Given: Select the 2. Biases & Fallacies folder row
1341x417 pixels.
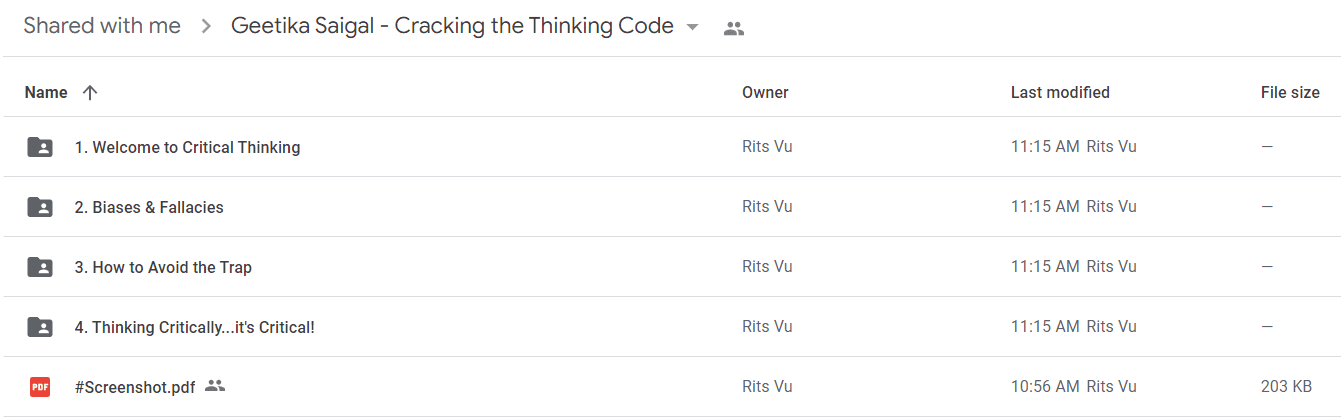Looking at the screenshot, I should click(x=670, y=207).
